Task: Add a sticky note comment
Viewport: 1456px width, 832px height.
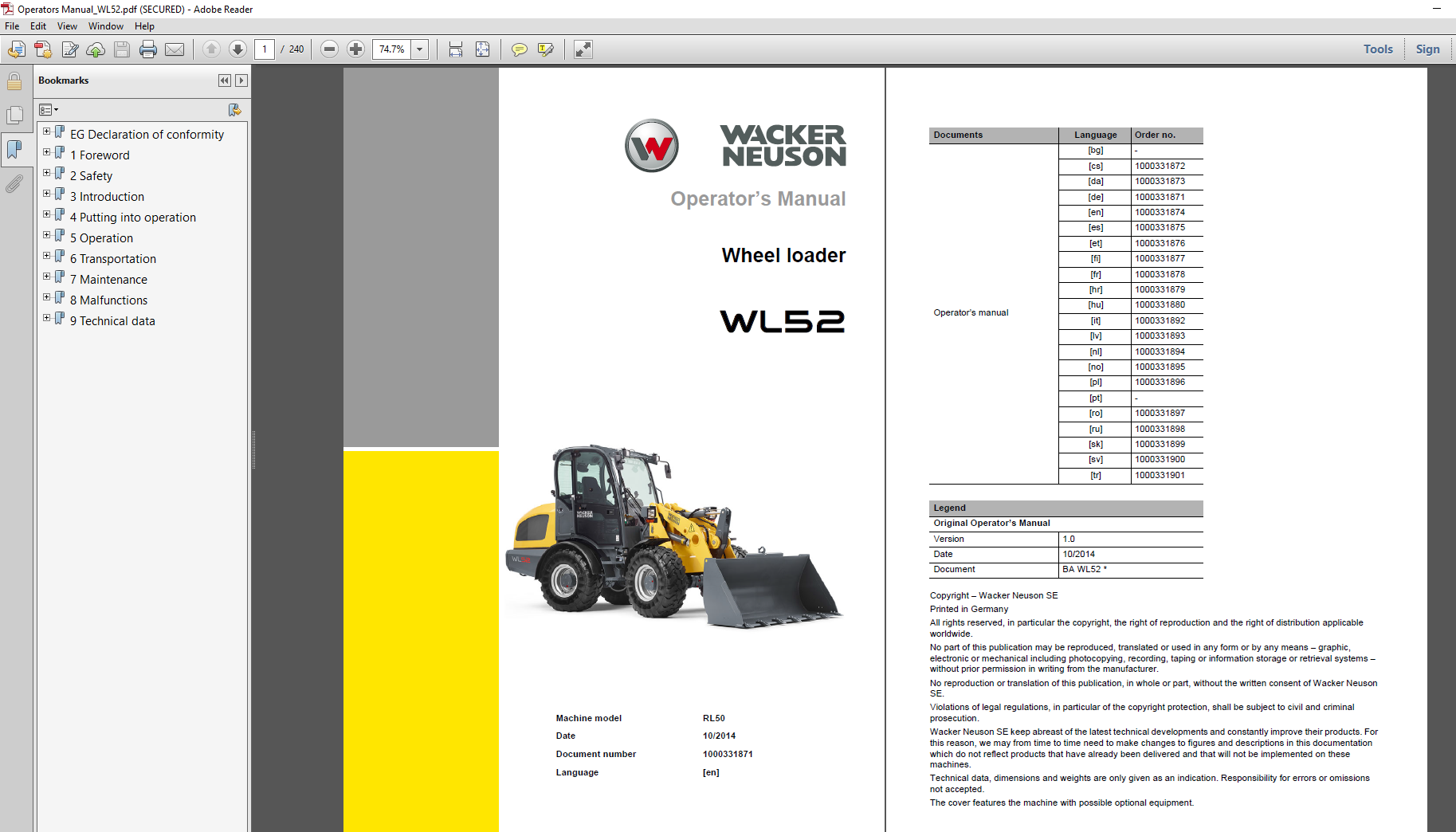Action: click(519, 49)
